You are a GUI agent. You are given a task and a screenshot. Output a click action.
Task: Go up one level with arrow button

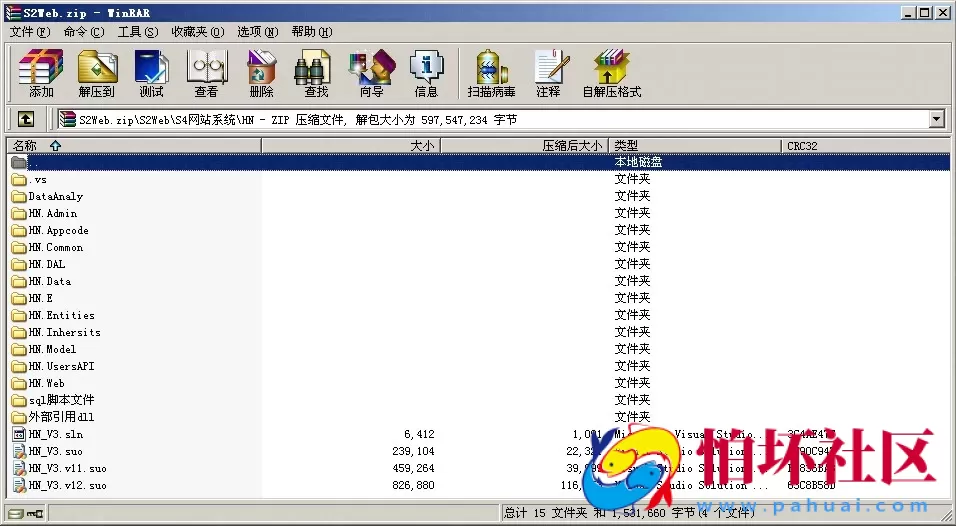pos(26,119)
